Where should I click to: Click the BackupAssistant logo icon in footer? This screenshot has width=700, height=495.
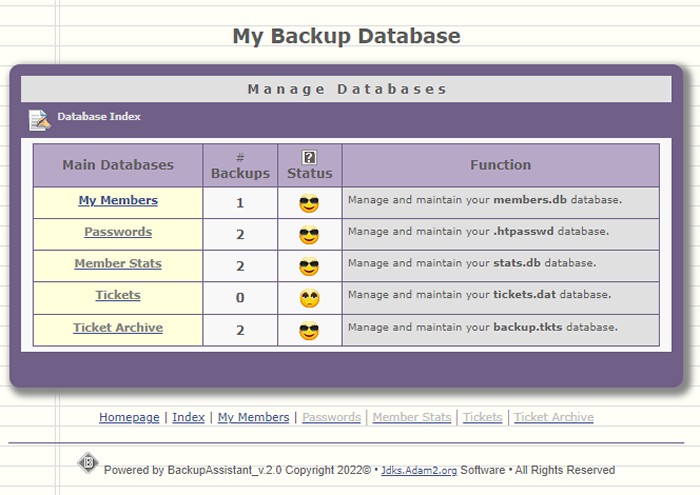pos(88,462)
